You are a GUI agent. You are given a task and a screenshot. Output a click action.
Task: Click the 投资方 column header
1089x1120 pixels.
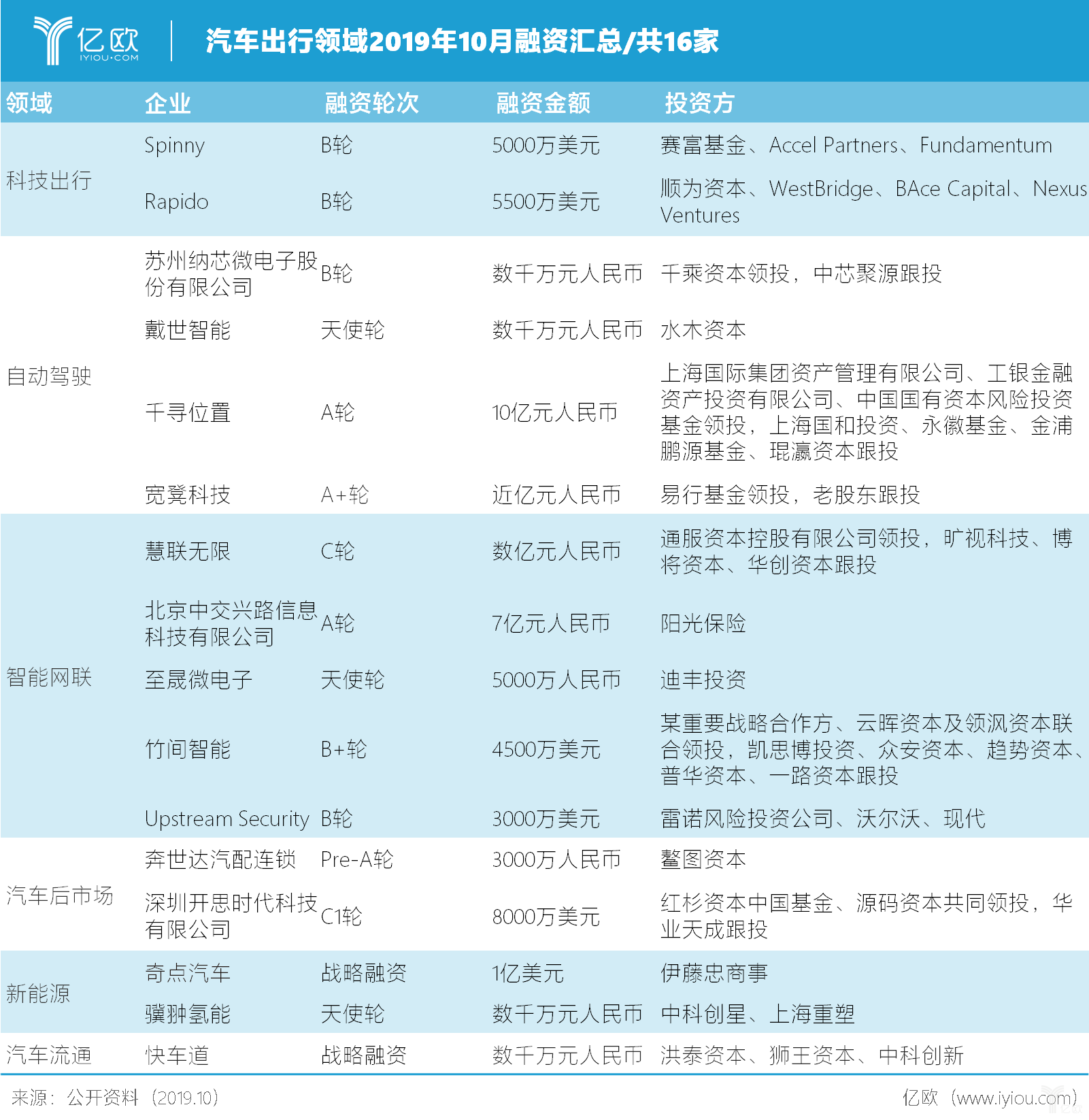[699, 103]
